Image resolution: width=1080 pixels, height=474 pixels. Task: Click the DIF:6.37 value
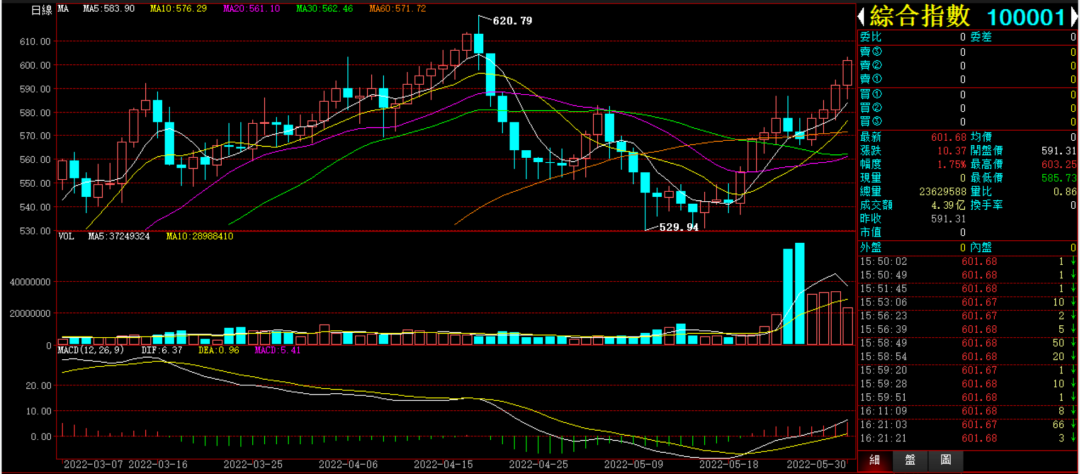pyautogui.click(x=161, y=350)
